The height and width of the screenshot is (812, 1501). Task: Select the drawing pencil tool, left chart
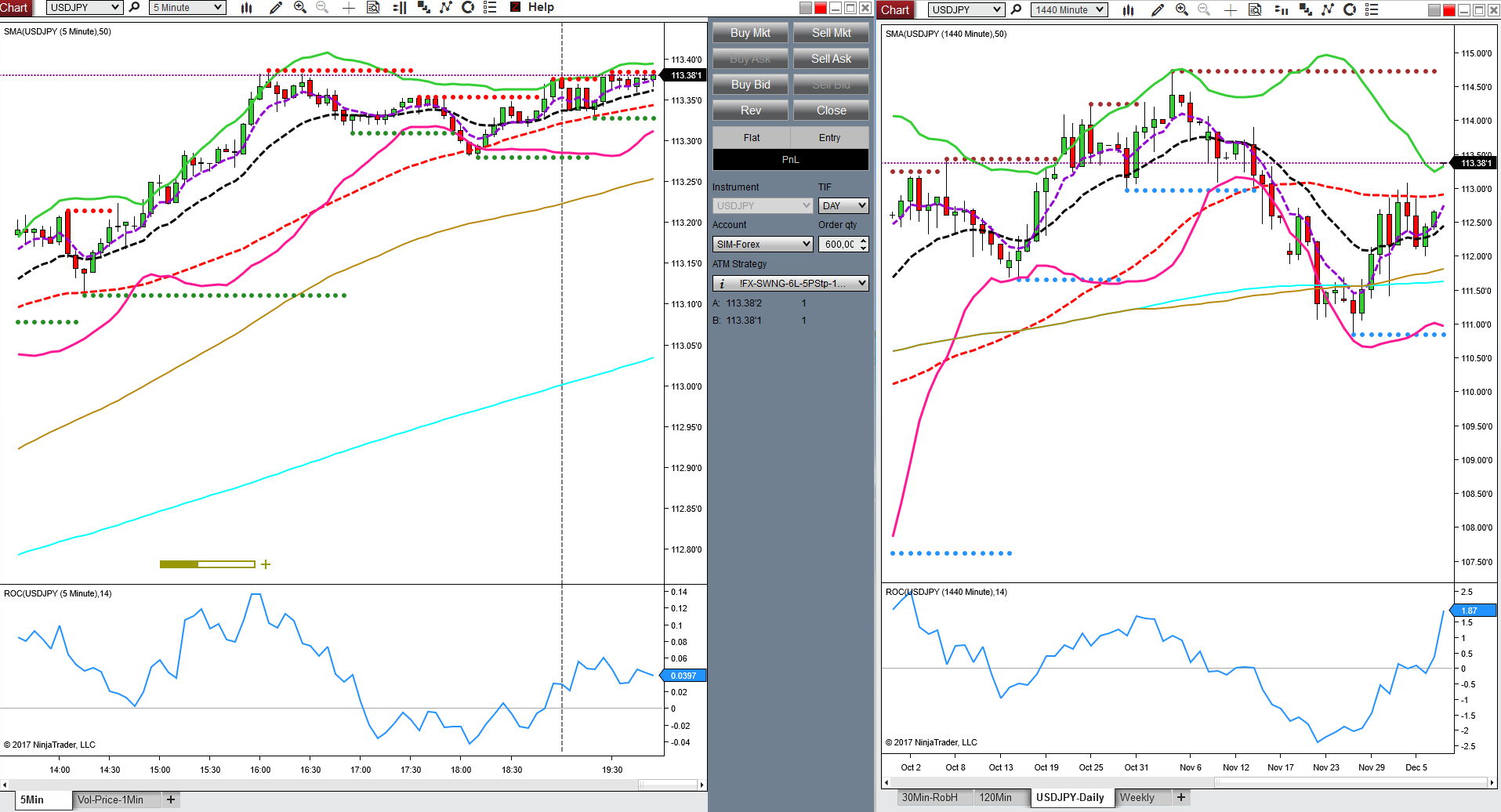point(276,8)
